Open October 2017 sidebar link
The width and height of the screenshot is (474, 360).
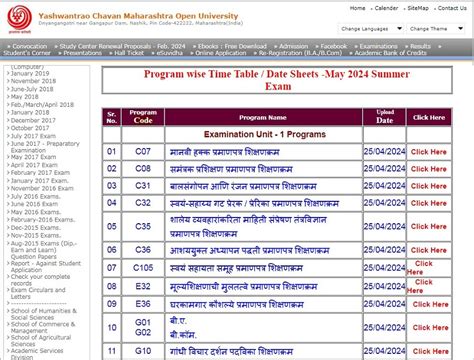coord(30,128)
